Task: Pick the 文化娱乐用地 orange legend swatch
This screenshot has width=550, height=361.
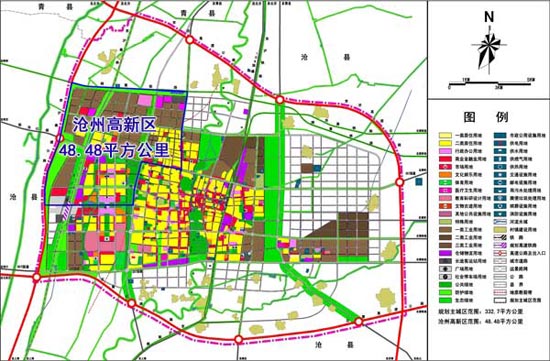Action: [445, 174]
